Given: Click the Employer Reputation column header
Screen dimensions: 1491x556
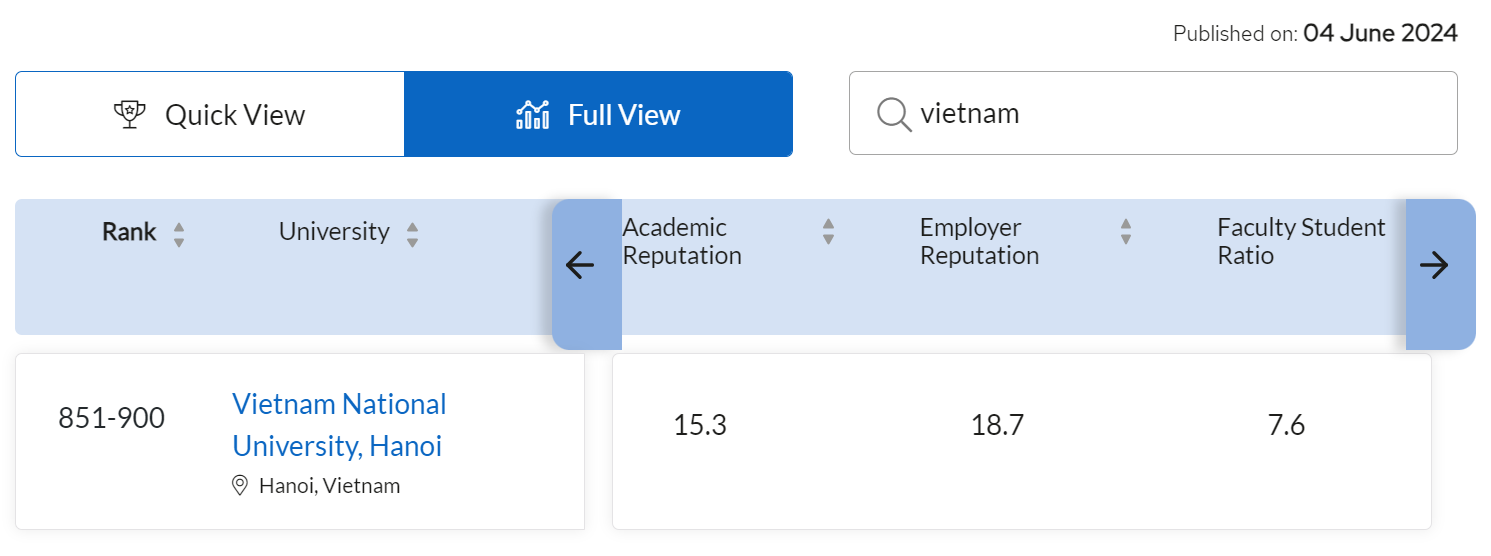Looking at the screenshot, I should [979, 242].
